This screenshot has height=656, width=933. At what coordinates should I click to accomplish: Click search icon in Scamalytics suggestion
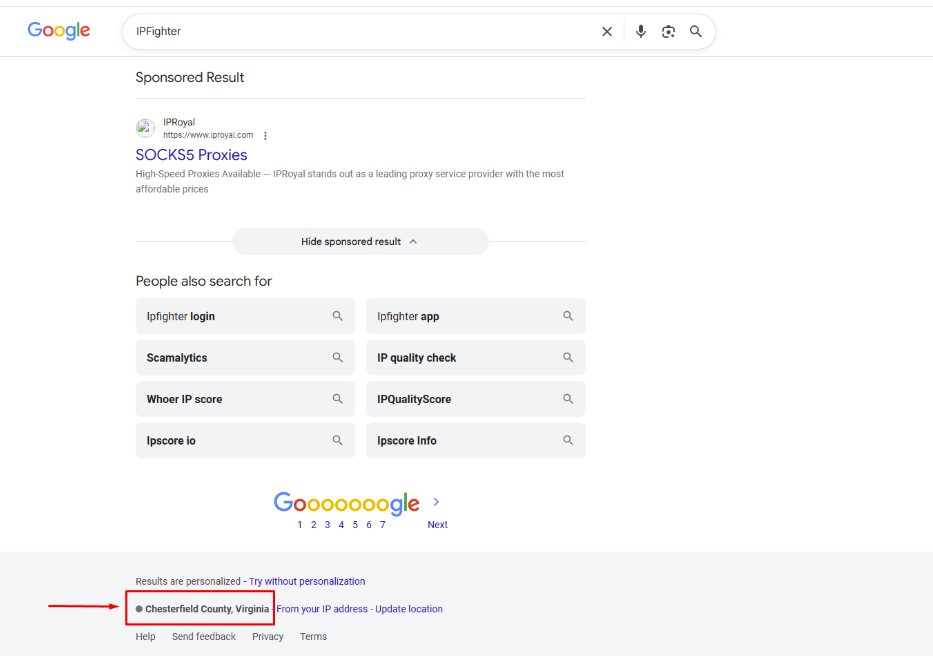337,357
